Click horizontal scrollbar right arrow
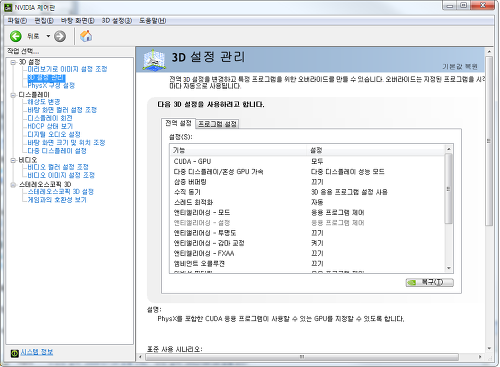 click(x=480, y=357)
